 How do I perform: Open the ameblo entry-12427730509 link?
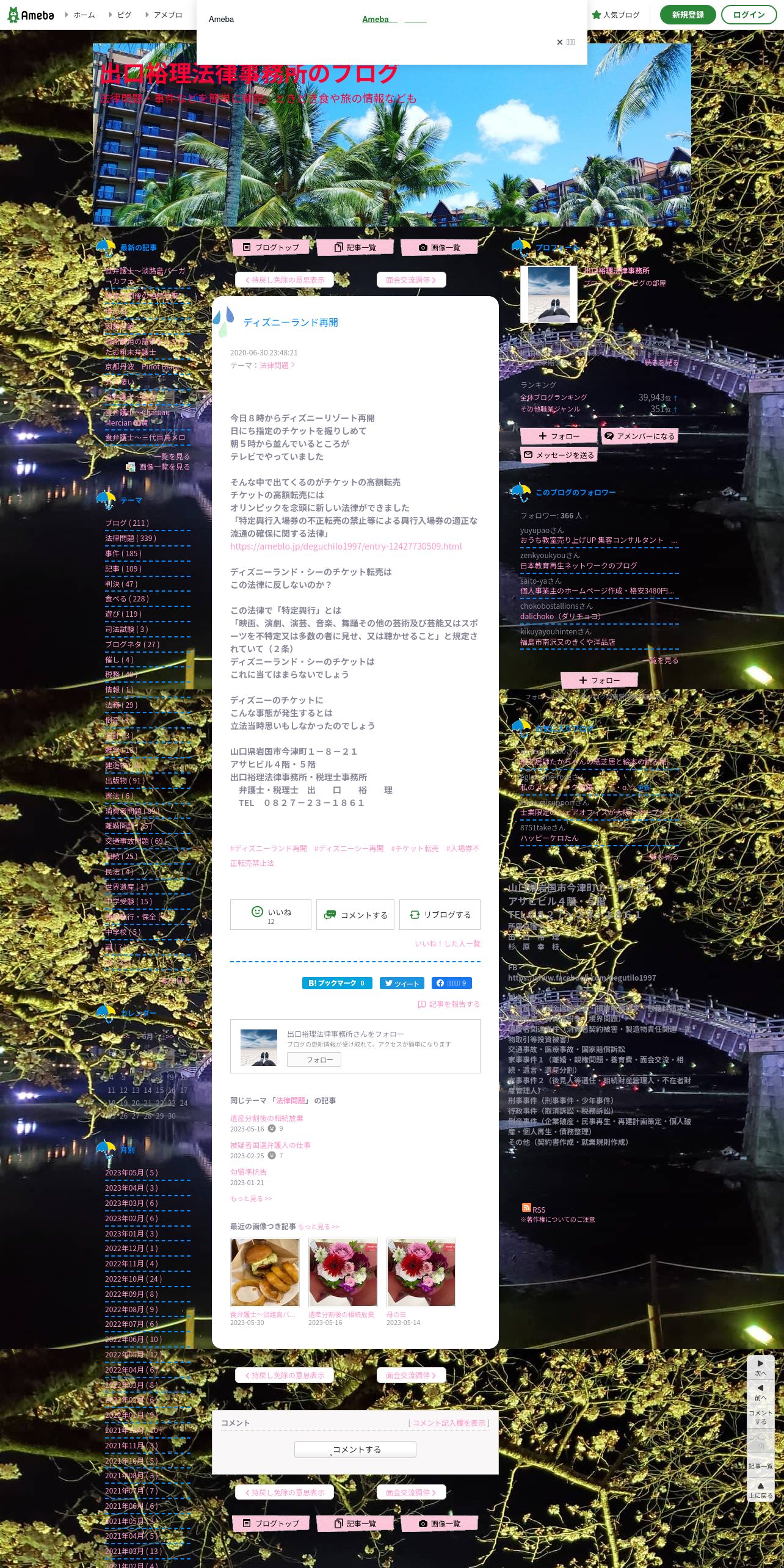346,546
